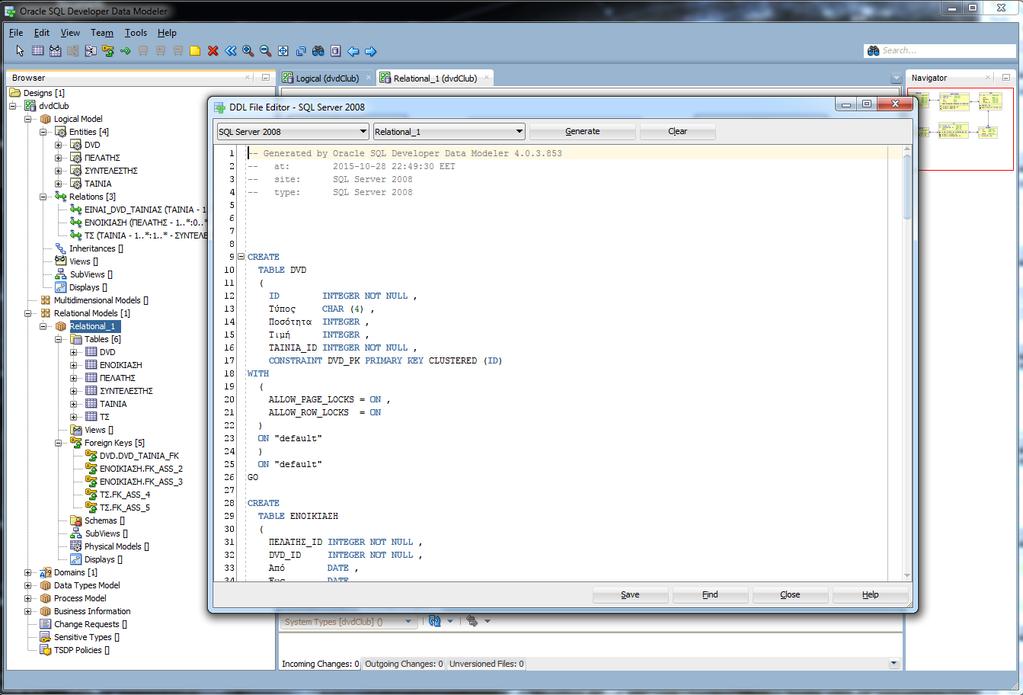The image size is (1023, 695).
Task: Switch to the Relational_1 (dvdClub) tab
Action: (435, 78)
